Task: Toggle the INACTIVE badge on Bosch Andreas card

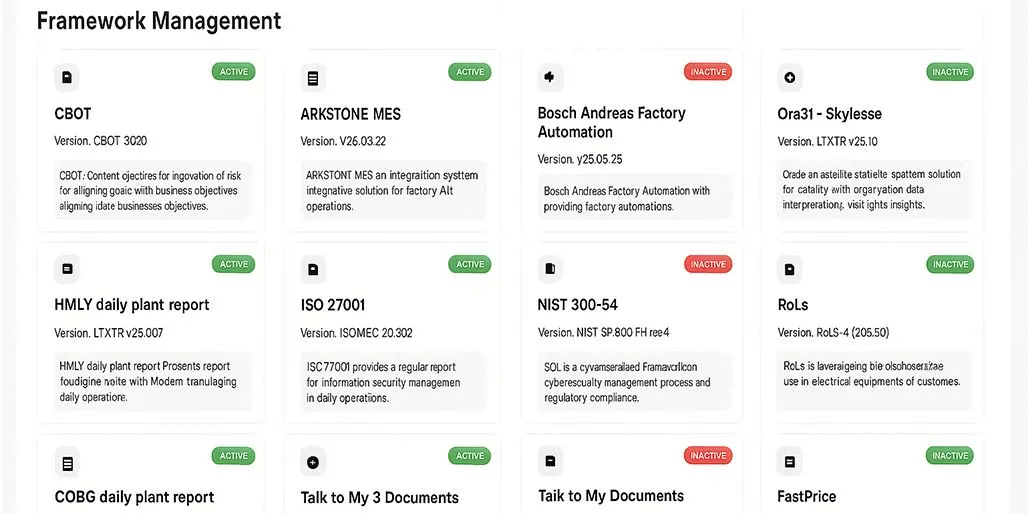Action: (708, 72)
